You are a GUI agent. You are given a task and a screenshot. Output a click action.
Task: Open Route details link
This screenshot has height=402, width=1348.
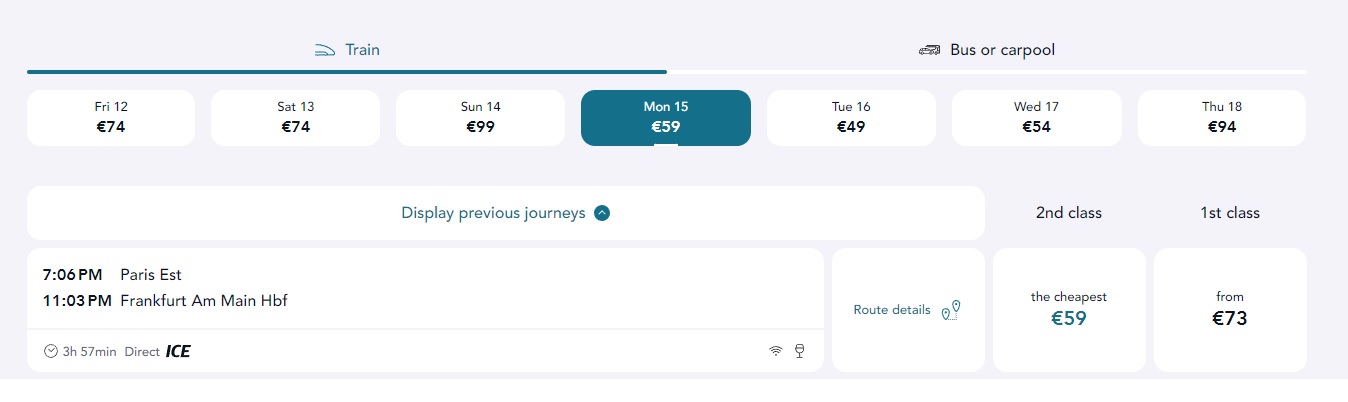892,310
